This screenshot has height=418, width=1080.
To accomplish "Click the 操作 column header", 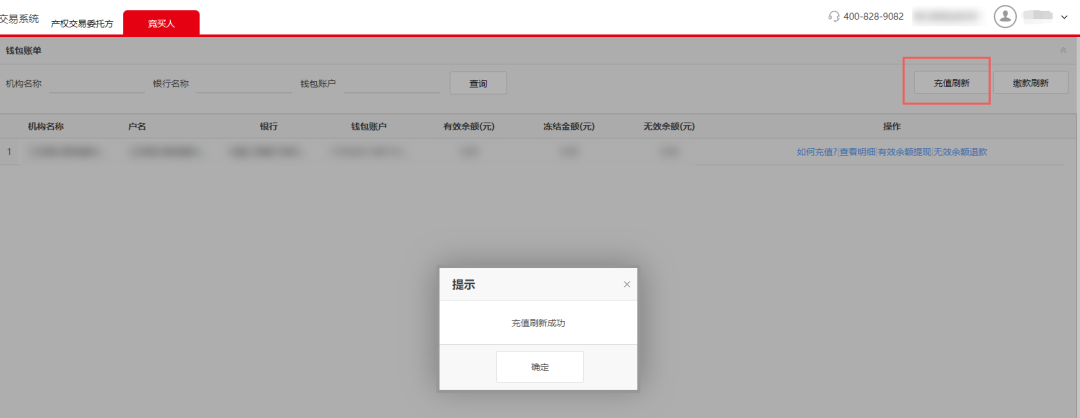I will click(x=892, y=127).
